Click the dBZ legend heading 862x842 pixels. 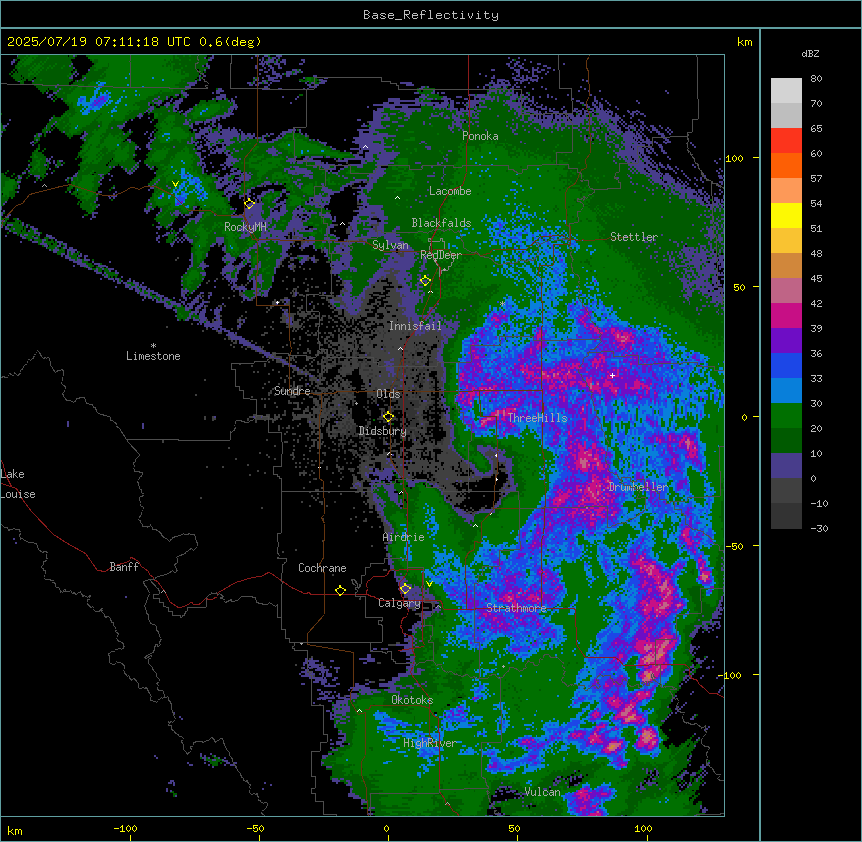(810, 54)
